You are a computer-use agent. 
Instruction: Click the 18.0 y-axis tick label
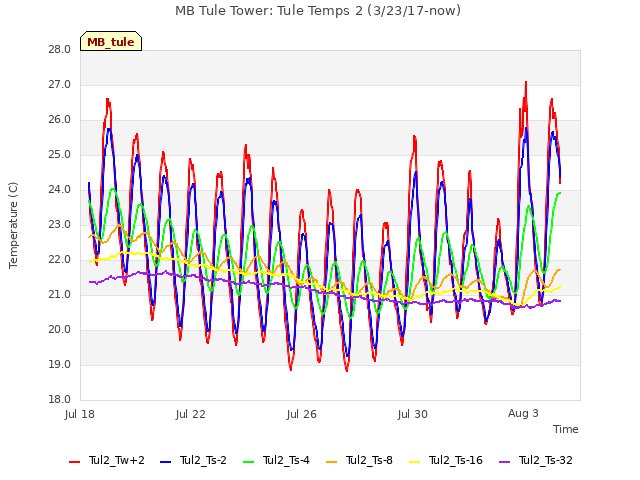[60, 399]
